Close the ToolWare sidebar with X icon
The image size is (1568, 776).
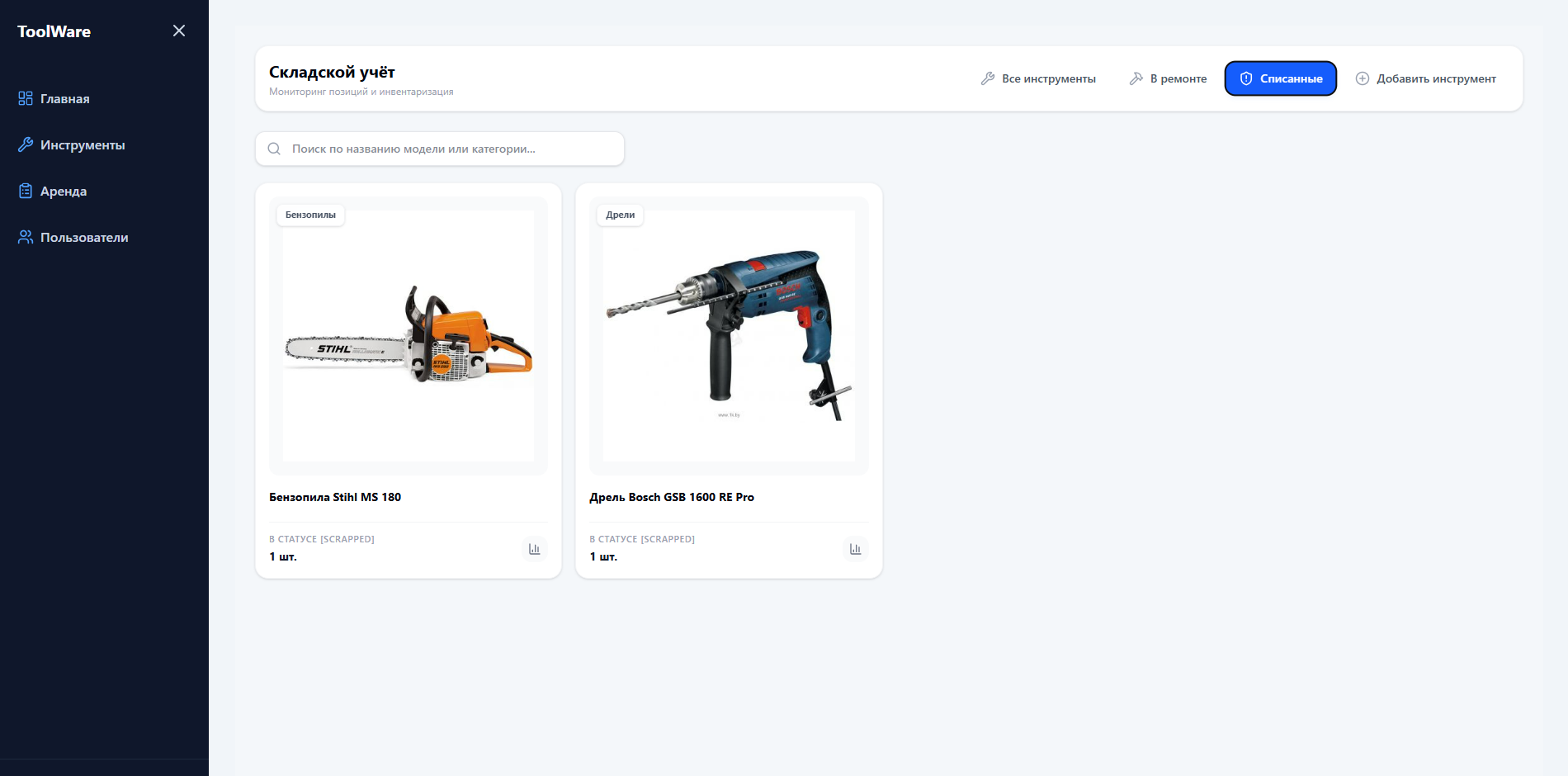[179, 31]
